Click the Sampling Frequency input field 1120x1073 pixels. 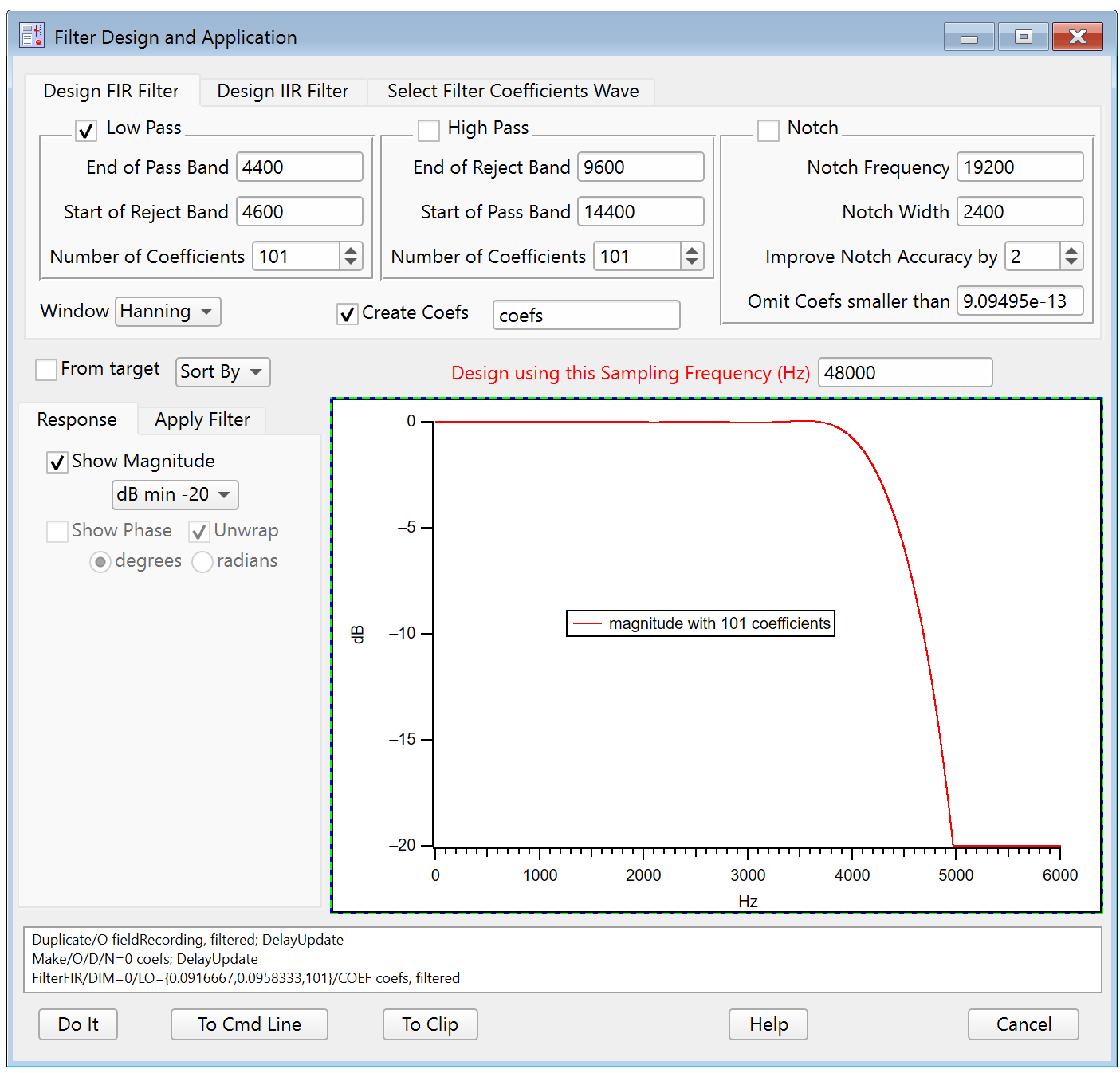(x=905, y=373)
